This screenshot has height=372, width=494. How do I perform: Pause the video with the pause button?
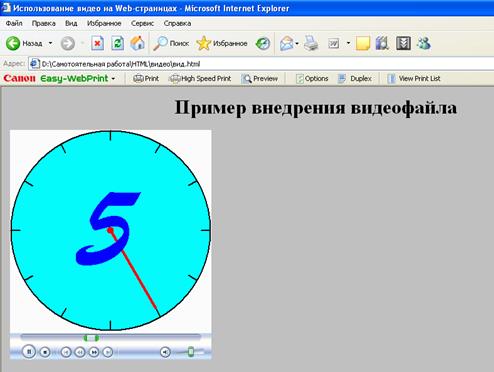tap(29, 352)
